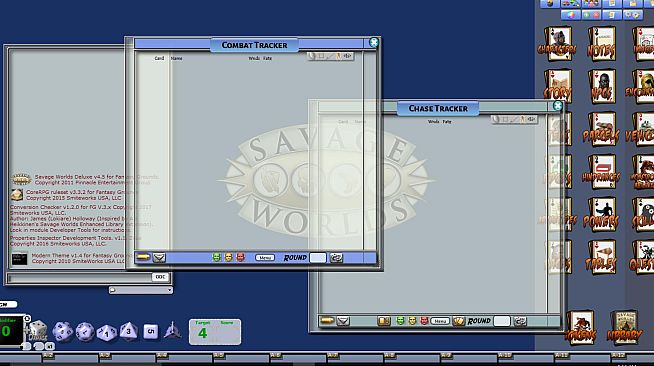Pick the spiked caltrop-shaped die

[x=172, y=331]
